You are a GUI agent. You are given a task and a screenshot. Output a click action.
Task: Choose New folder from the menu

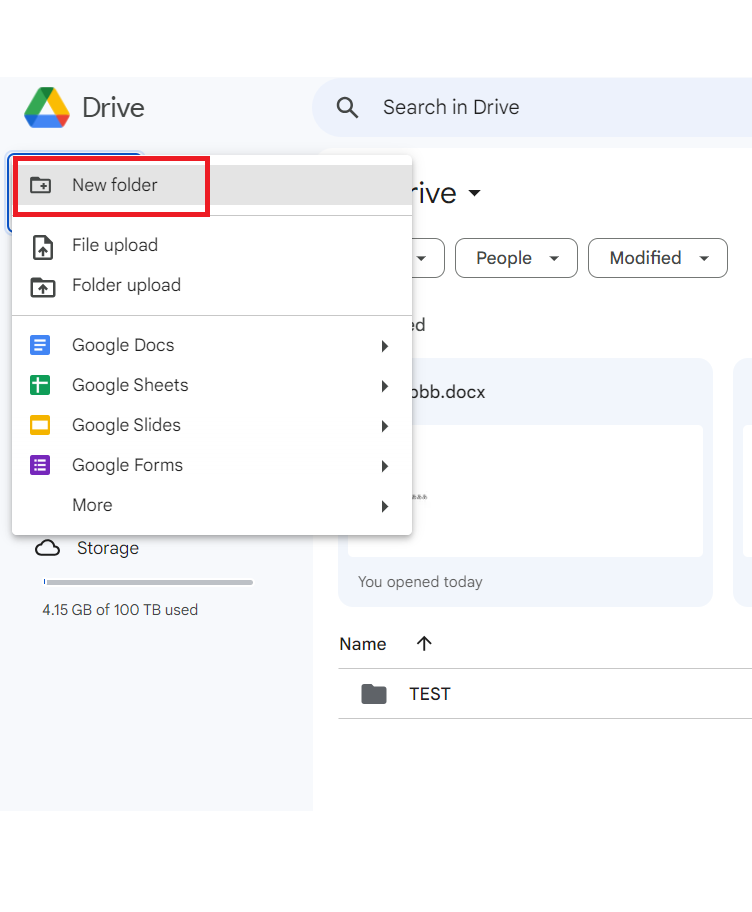point(212,185)
